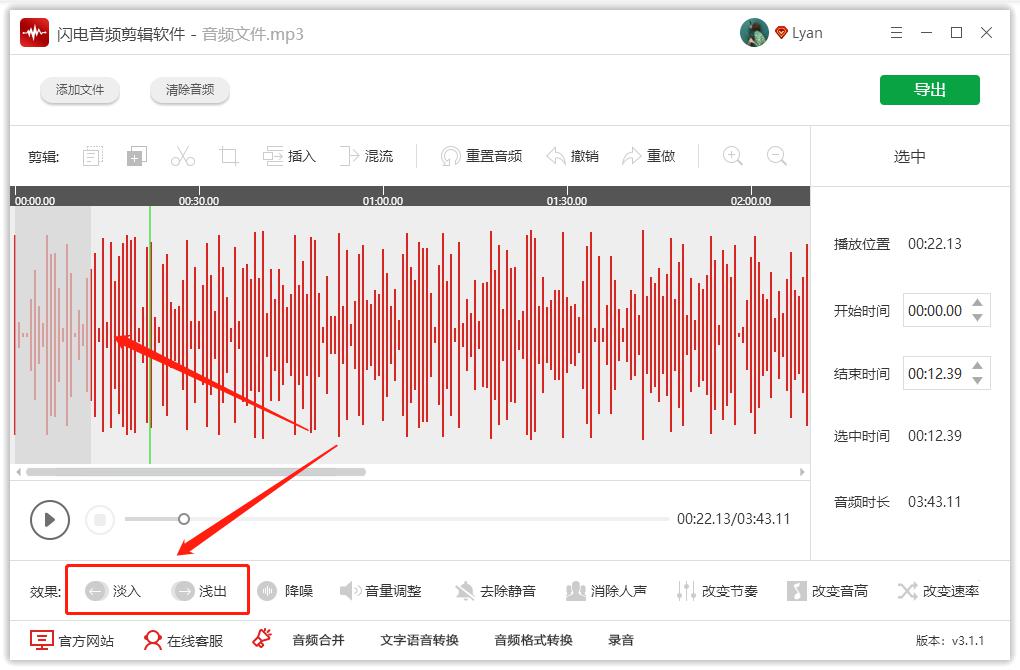Apply the 浅出 fade-out effect
Screen dimensions: 1020x670
point(199,591)
